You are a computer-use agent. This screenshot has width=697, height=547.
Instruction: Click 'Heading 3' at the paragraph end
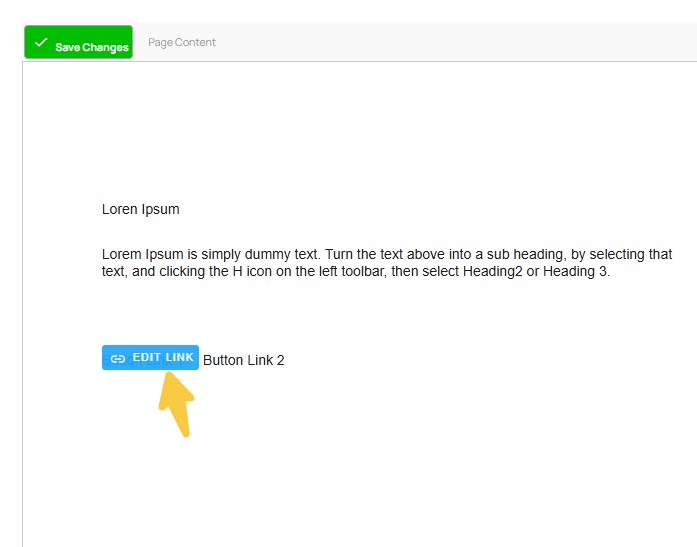coord(576,272)
